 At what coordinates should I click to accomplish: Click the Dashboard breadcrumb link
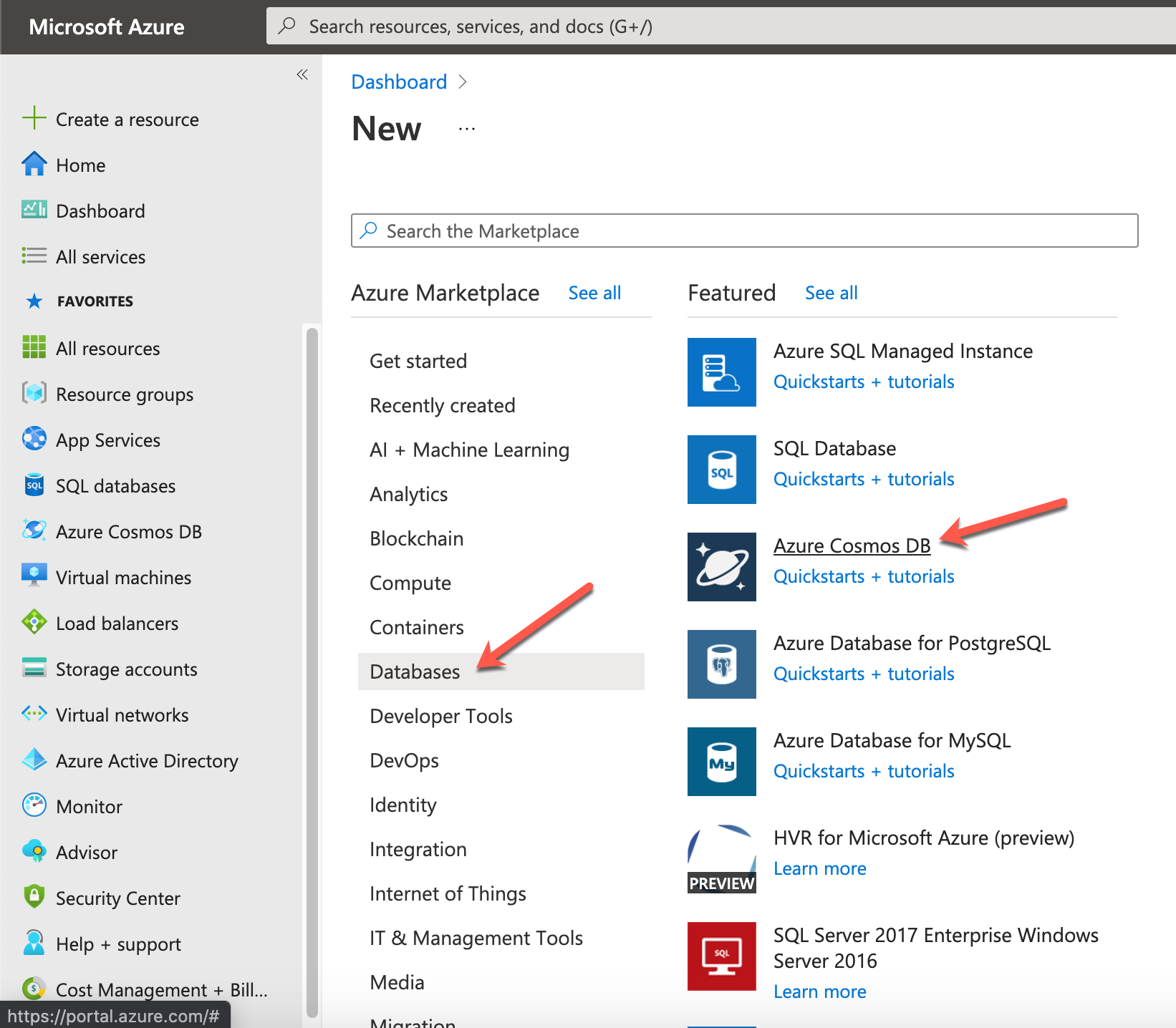click(x=399, y=82)
